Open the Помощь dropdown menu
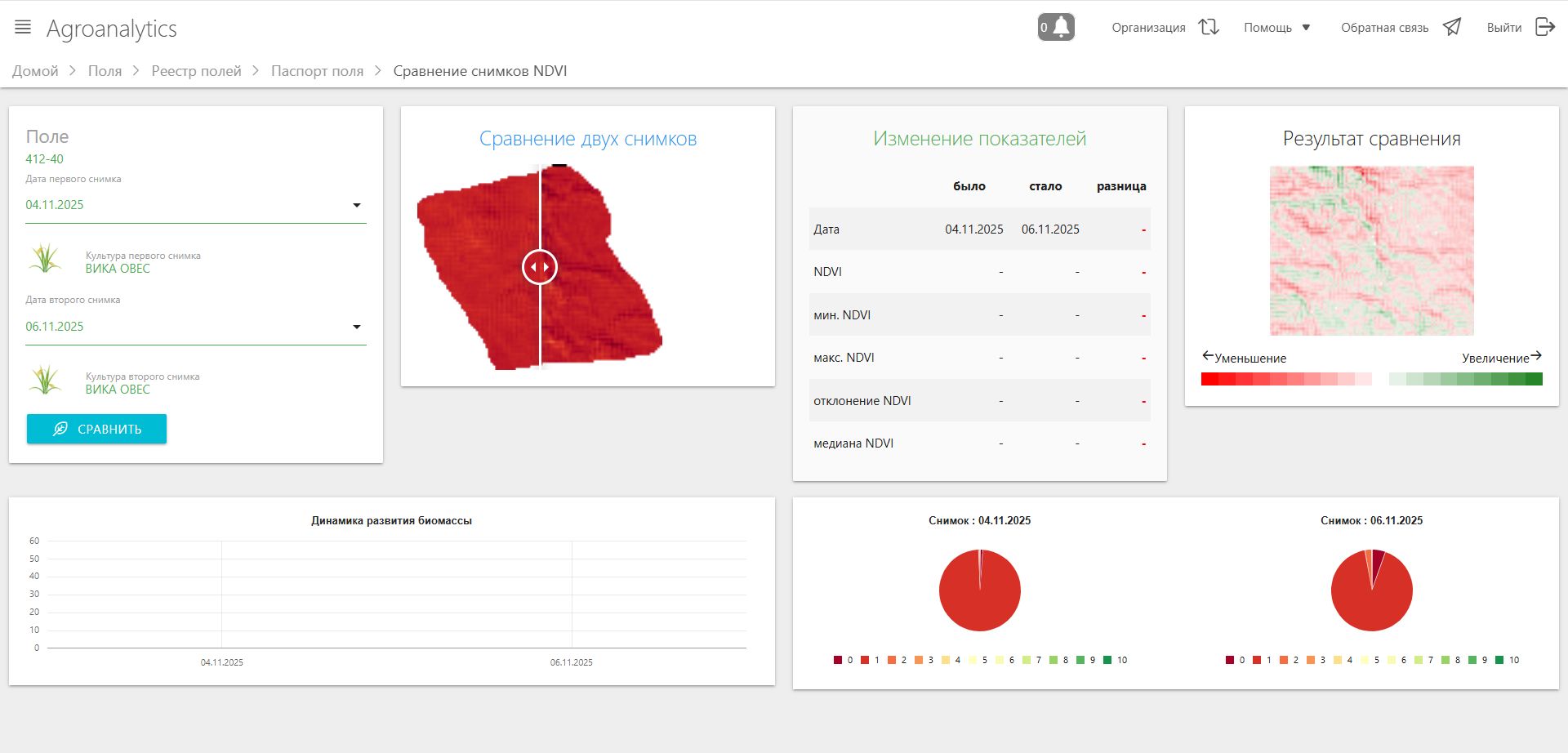Screen dimensions: 1568x753 [x=1276, y=28]
